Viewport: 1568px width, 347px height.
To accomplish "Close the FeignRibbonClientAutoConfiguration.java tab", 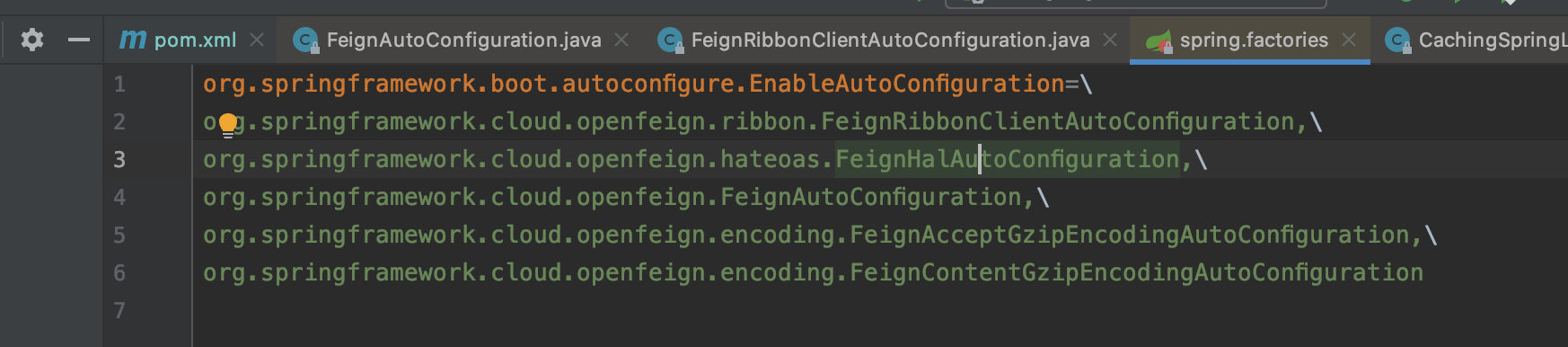I will click(x=1110, y=40).
